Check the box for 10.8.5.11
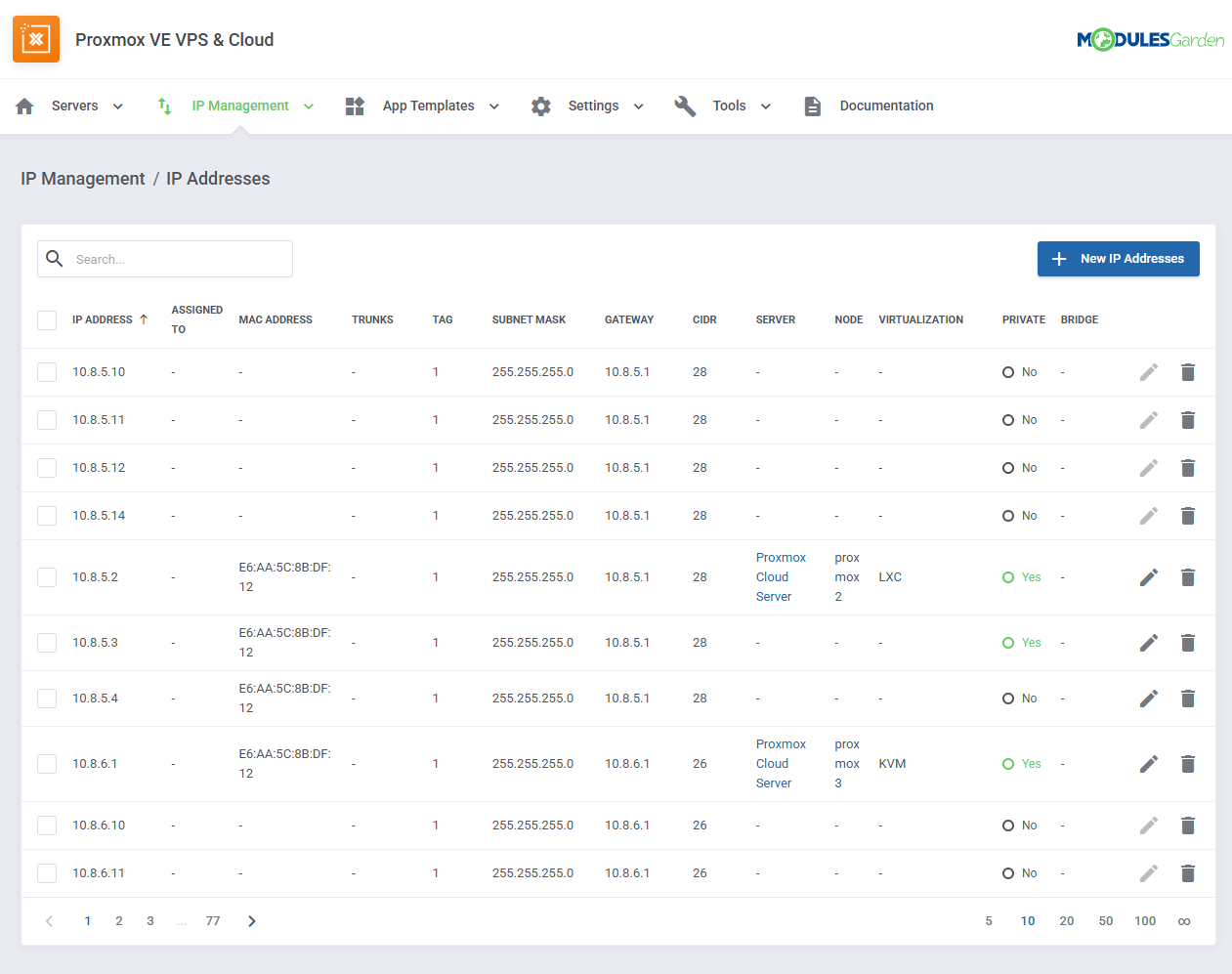 click(47, 420)
